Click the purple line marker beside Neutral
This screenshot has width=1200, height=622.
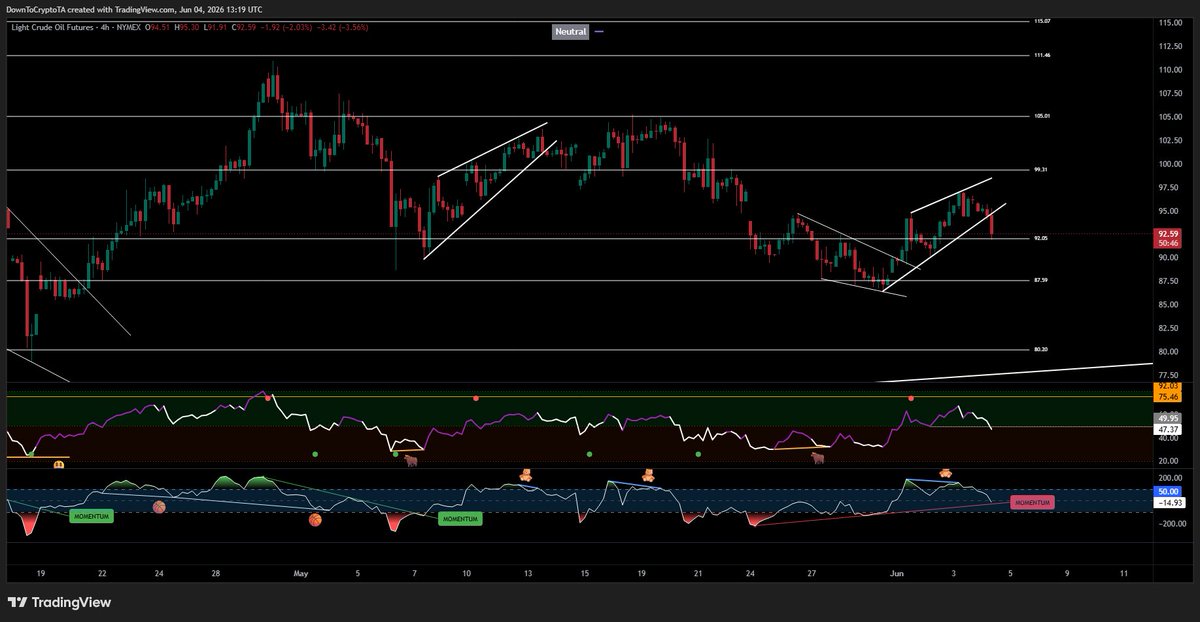(599, 32)
